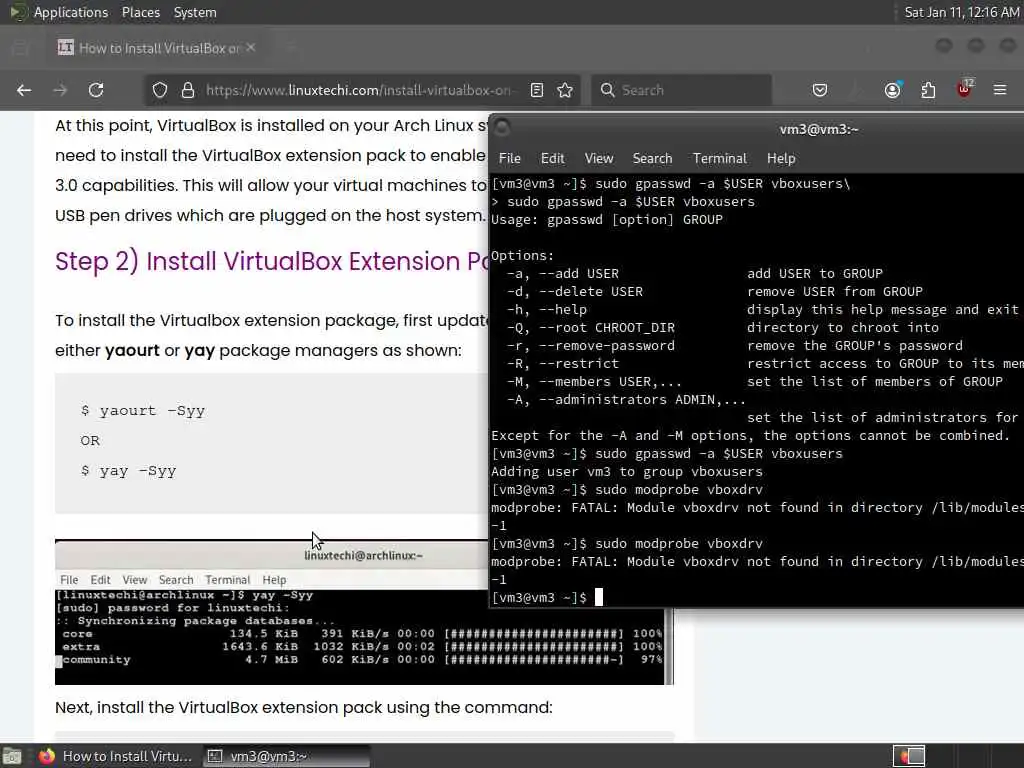This screenshot has height=768, width=1024.
Task: Click the yay -Syy terminal screenshot image
Action: point(364,613)
